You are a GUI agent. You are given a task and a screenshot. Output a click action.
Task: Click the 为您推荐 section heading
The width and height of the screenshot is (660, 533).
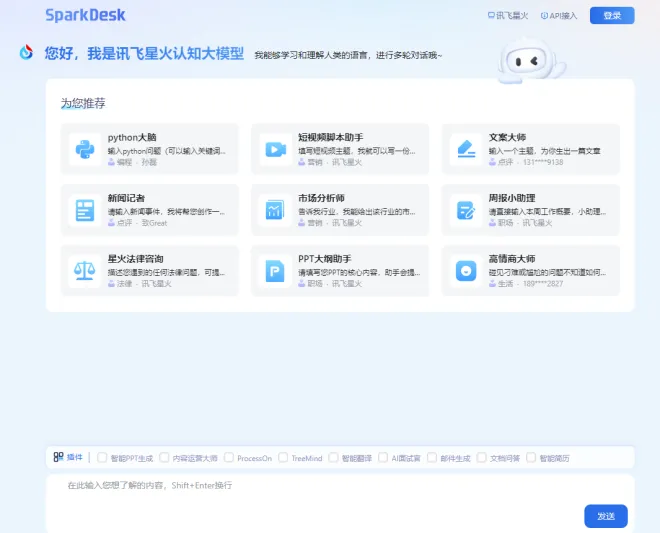83,103
